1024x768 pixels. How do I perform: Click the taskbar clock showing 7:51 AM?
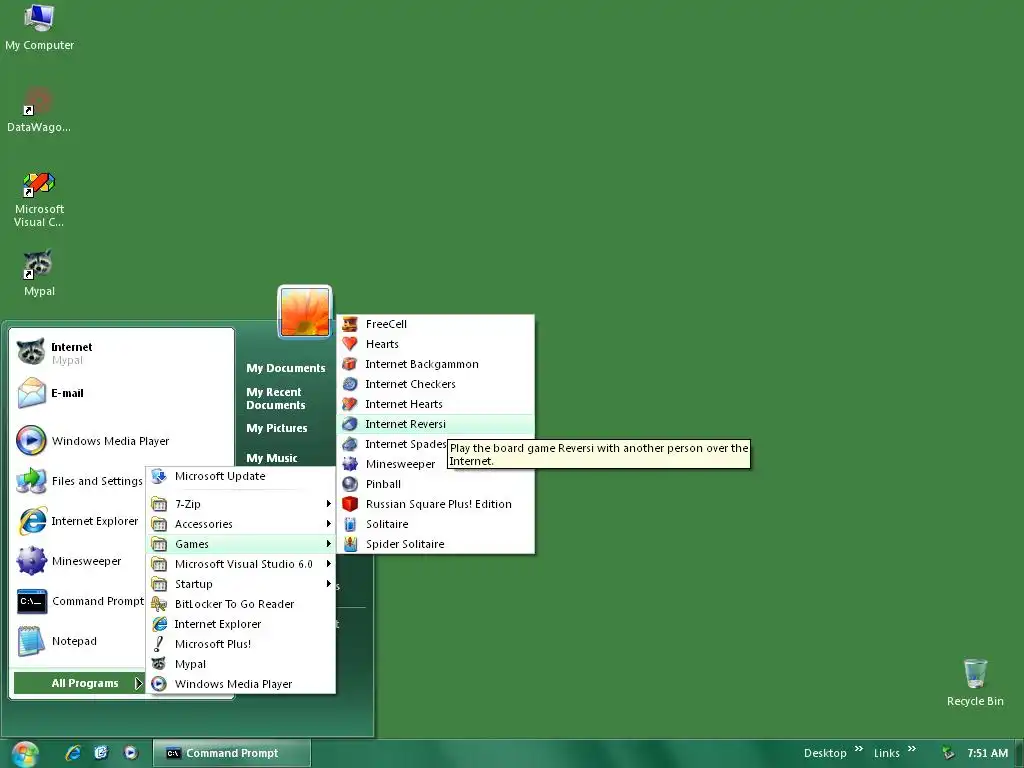click(987, 753)
